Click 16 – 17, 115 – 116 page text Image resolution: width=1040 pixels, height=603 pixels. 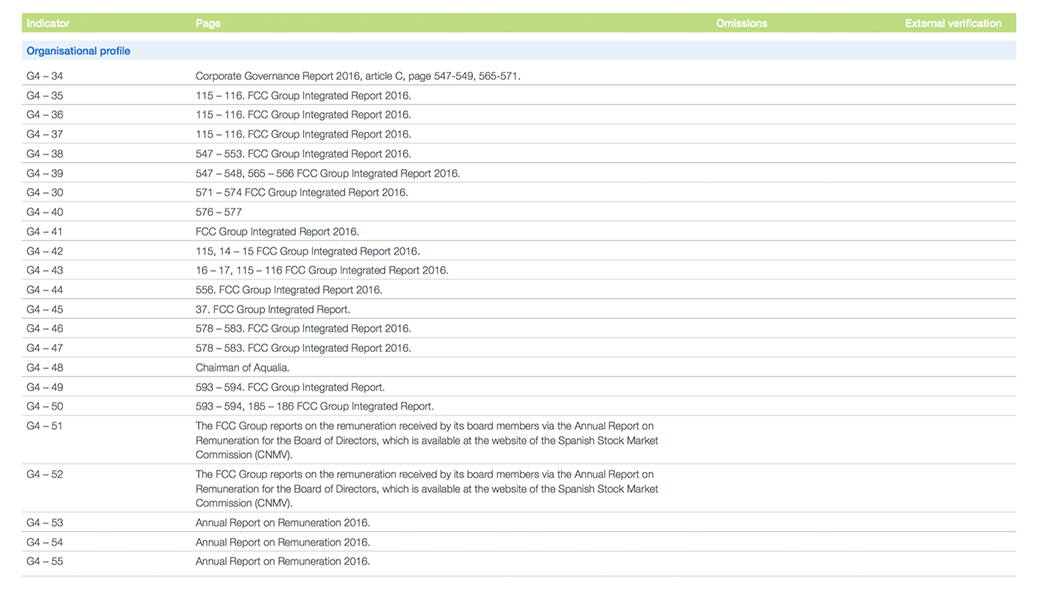pyautogui.click(x=322, y=271)
